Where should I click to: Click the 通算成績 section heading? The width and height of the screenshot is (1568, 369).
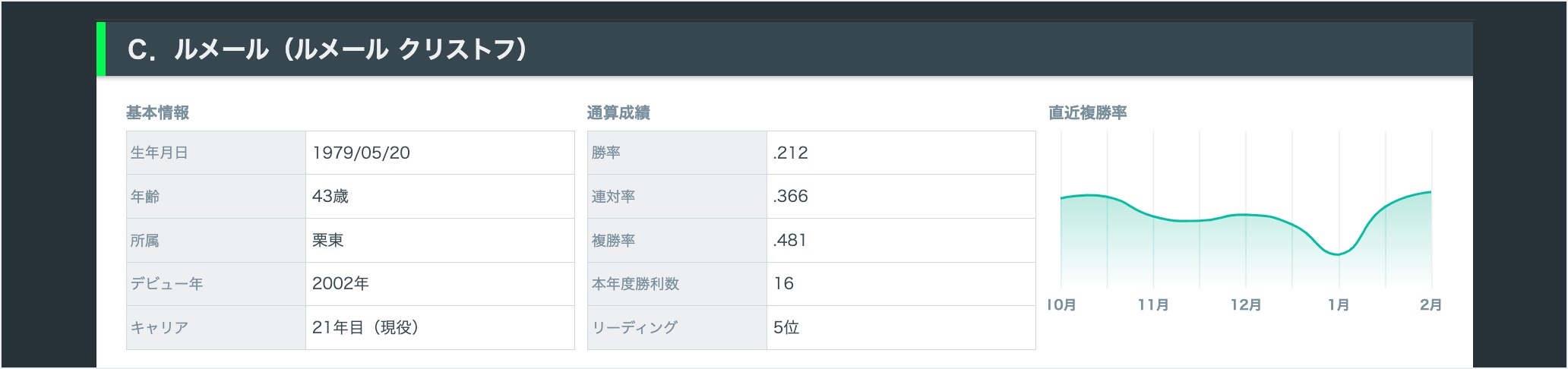(x=618, y=113)
